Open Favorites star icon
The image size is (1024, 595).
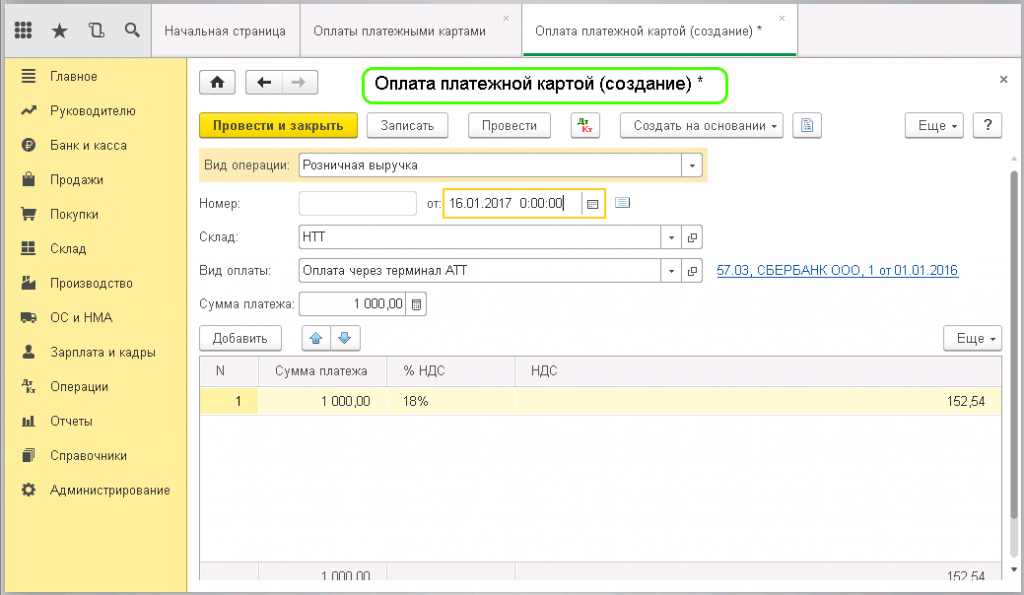click(x=59, y=30)
